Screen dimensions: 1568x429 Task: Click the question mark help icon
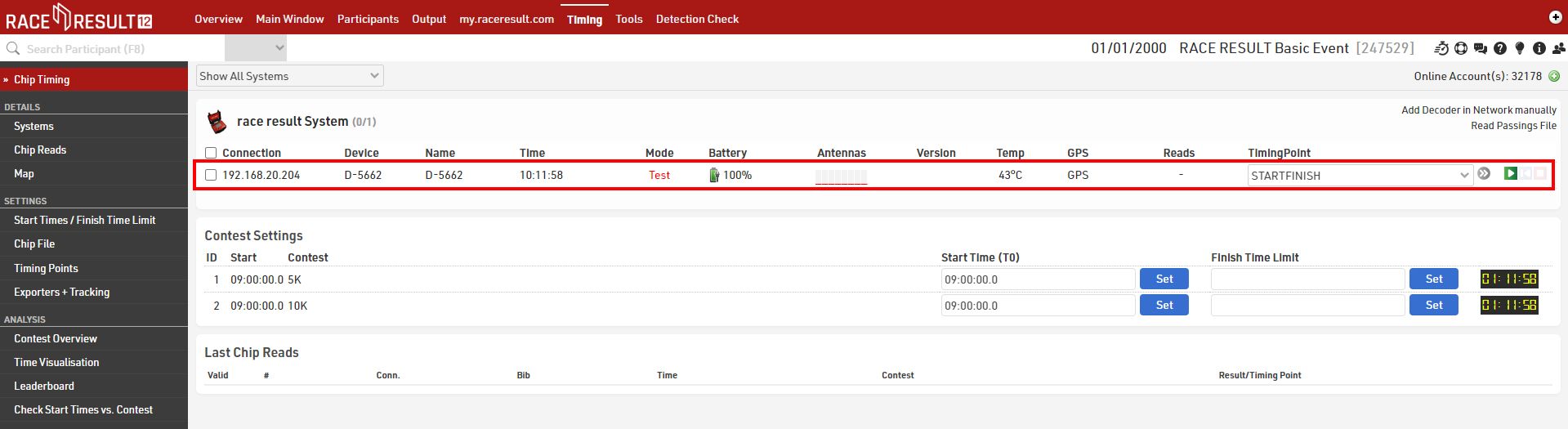1500,48
